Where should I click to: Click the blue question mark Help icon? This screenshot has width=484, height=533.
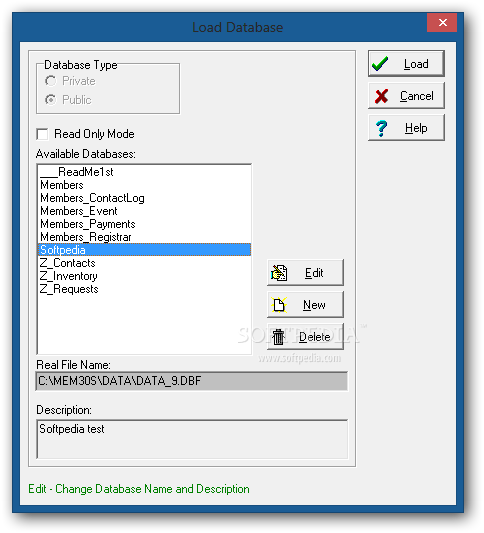(x=381, y=128)
